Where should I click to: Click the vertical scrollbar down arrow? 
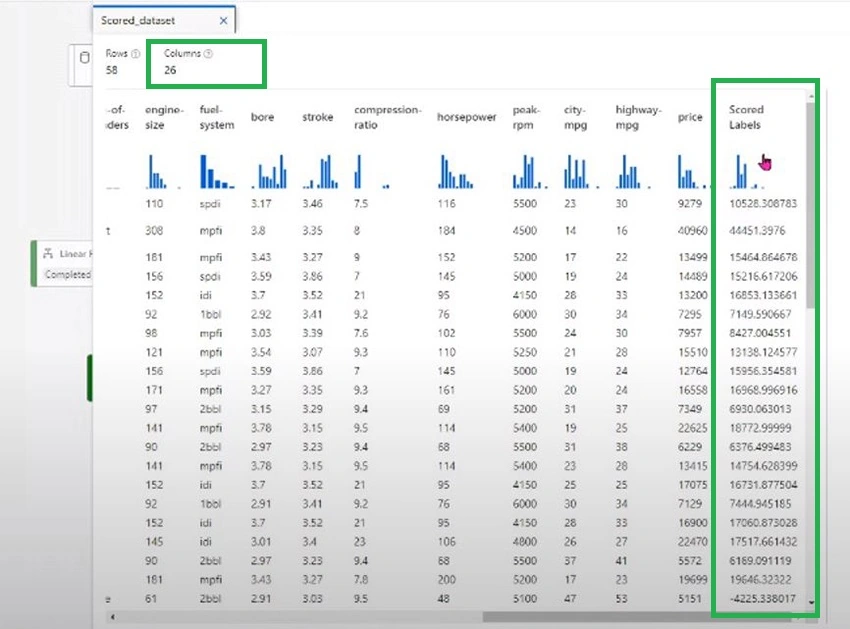[811, 602]
